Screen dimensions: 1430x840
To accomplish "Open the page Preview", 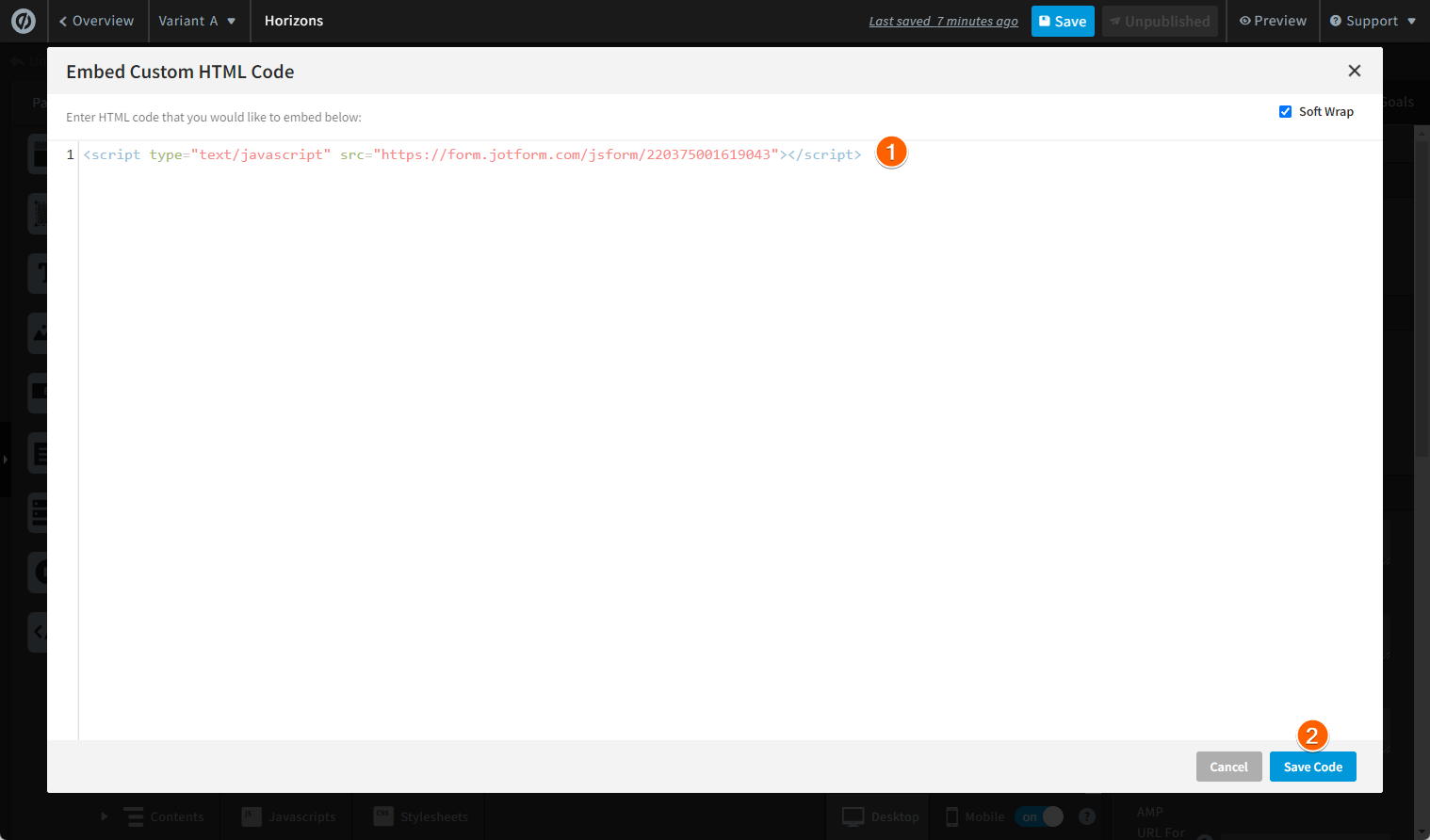I will (1273, 21).
